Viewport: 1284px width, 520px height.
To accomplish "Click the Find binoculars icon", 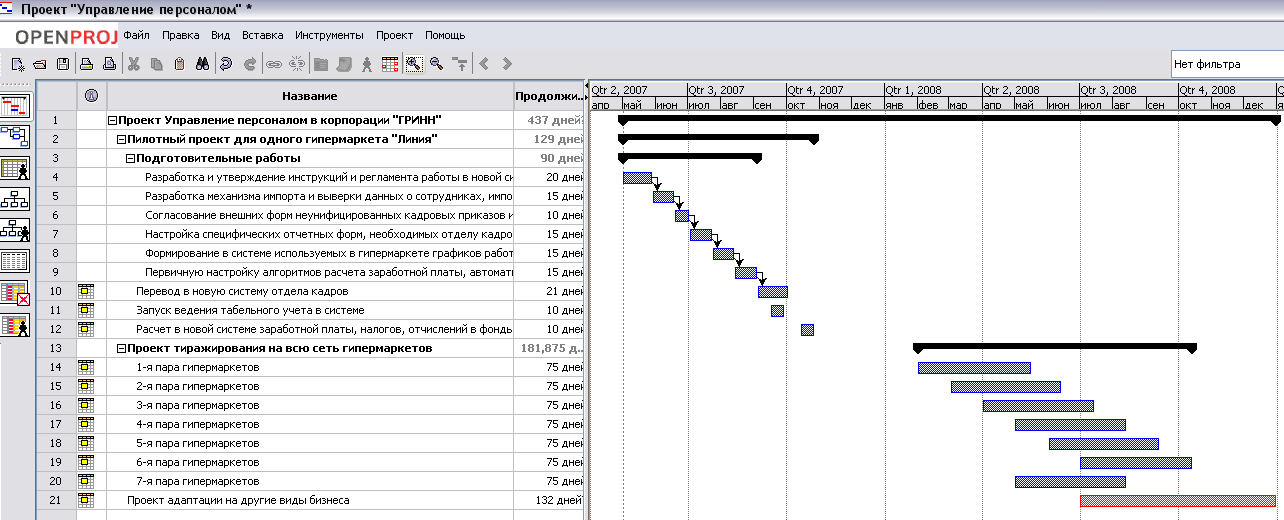I will point(202,64).
